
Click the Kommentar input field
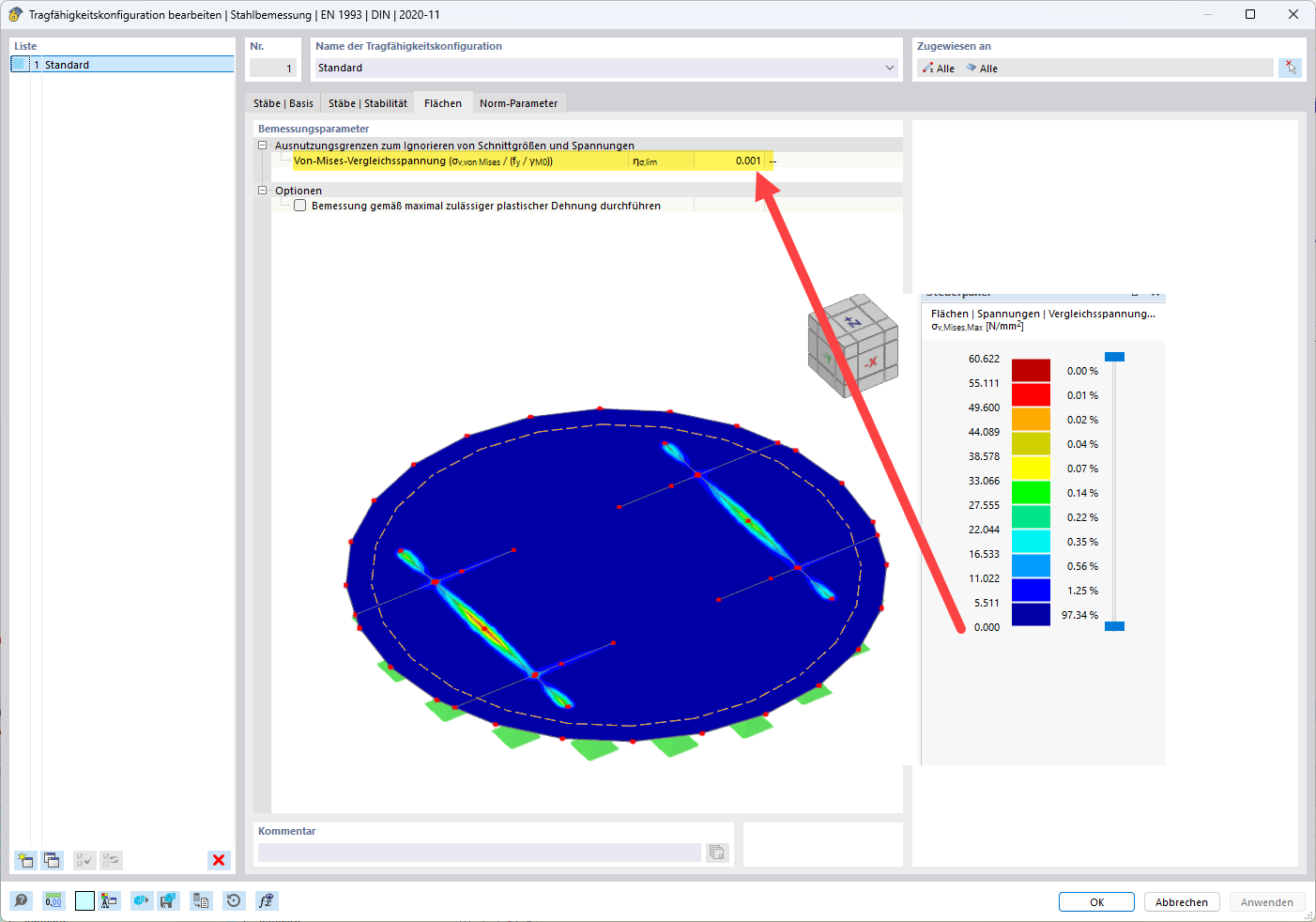[480, 853]
